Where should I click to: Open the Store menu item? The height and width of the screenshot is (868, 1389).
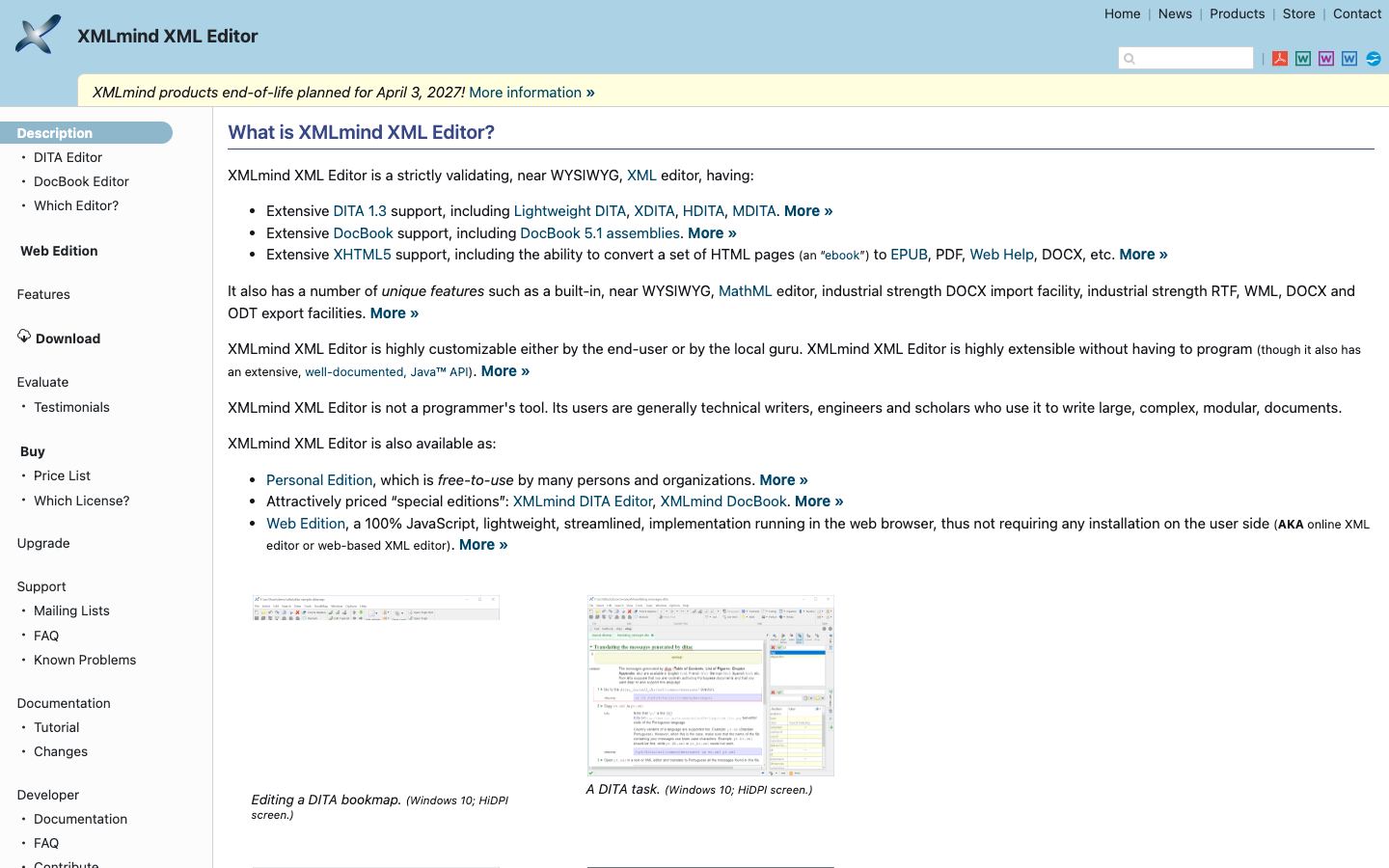[1298, 14]
